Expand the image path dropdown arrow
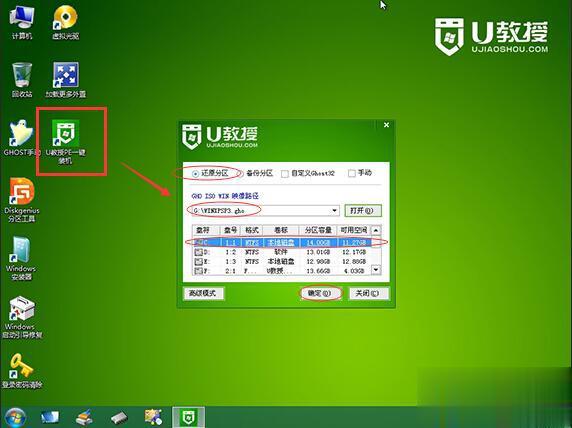 click(x=334, y=211)
